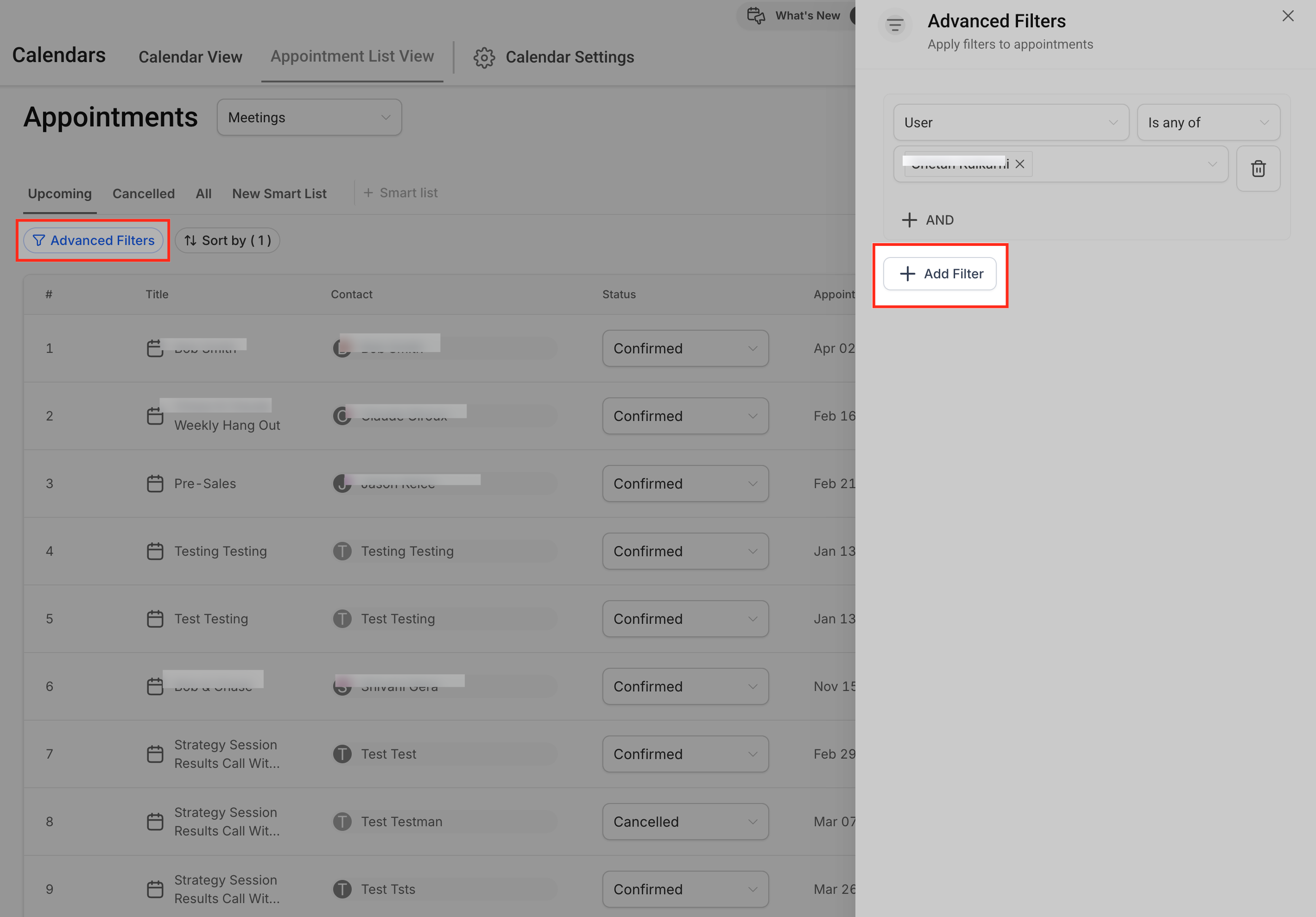Open the Calendar View tab
Image resolution: width=1316 pixels, height=917 pixels.
point(190,57)
